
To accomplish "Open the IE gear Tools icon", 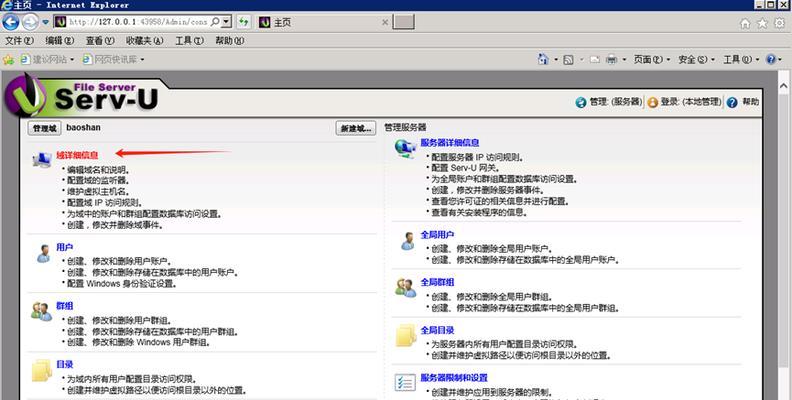I will click(779, 23).
